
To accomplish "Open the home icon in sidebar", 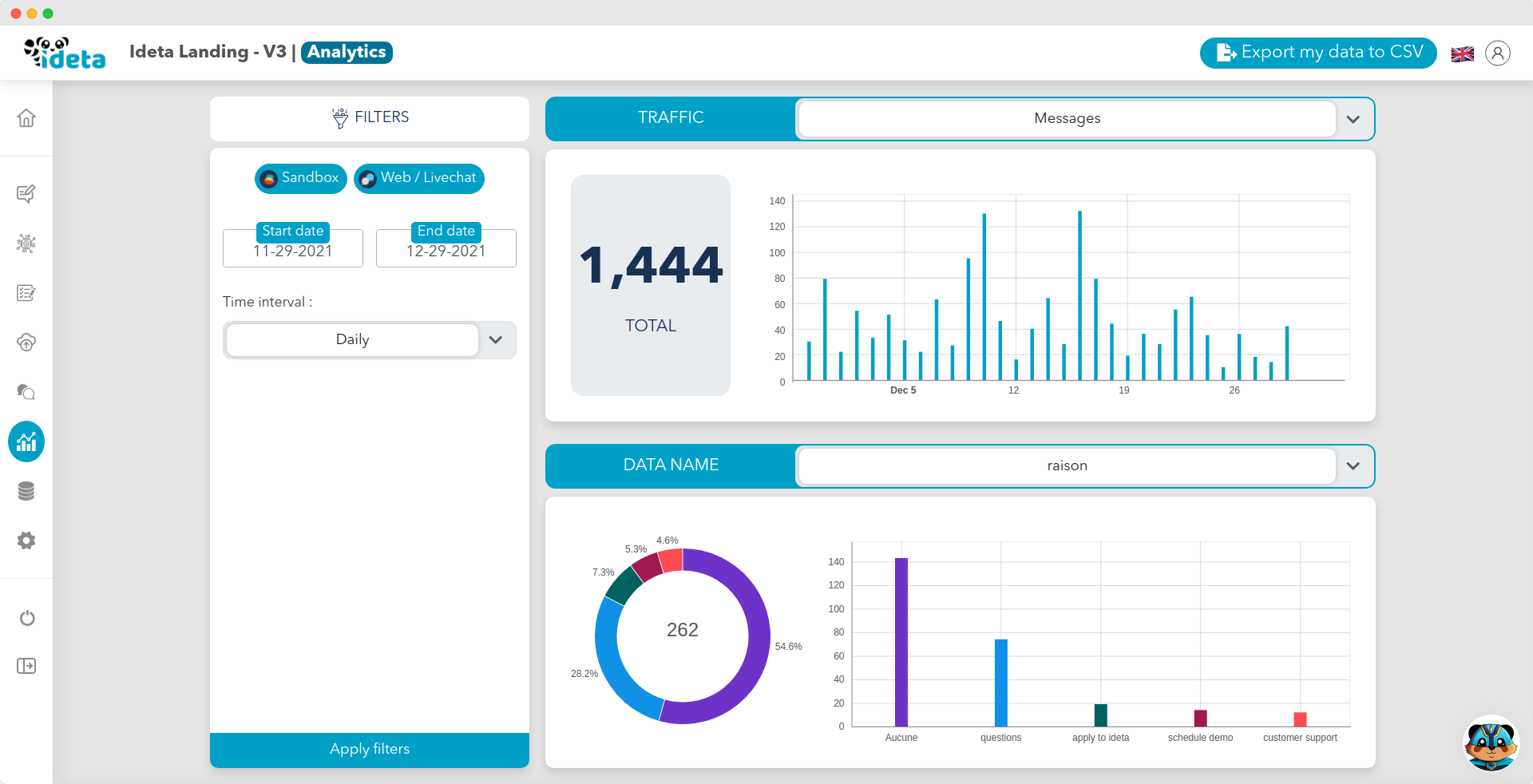I will [x=26, y=118].
